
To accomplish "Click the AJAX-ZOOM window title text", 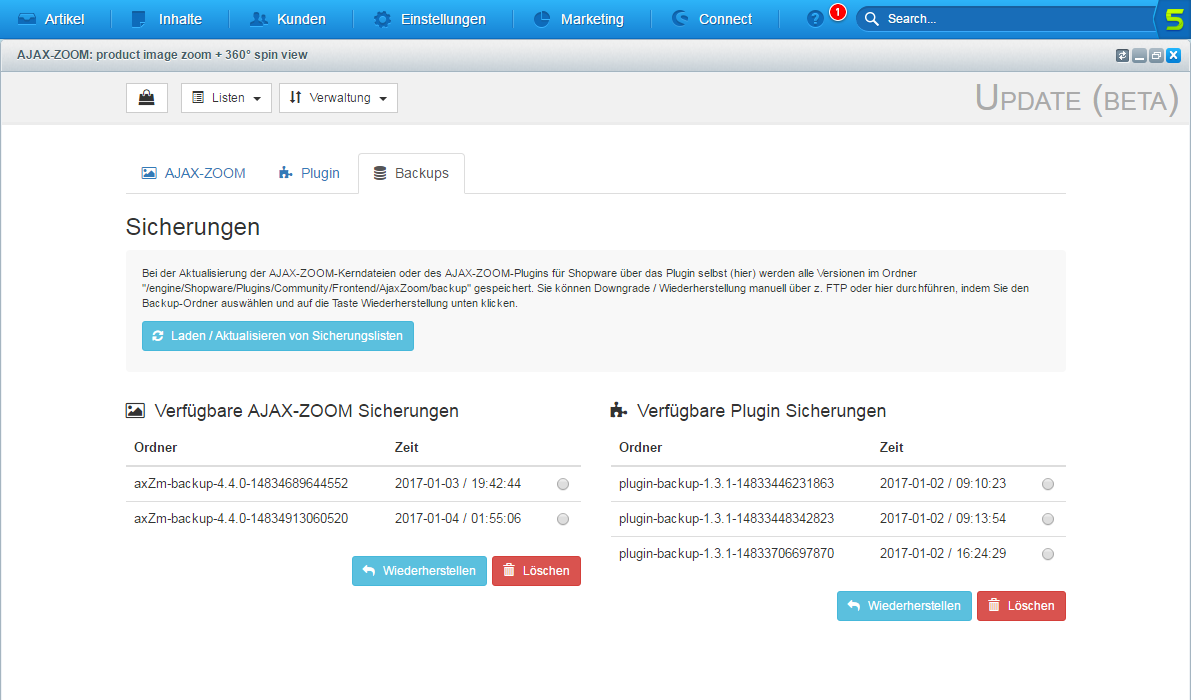I will point(162,55).
